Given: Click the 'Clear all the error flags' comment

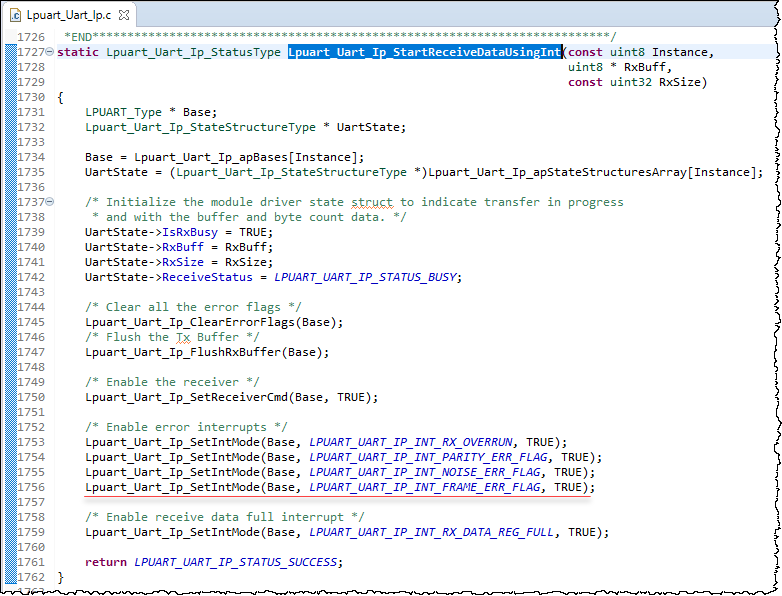Looking at the screenshot, I should click(193, 307).
